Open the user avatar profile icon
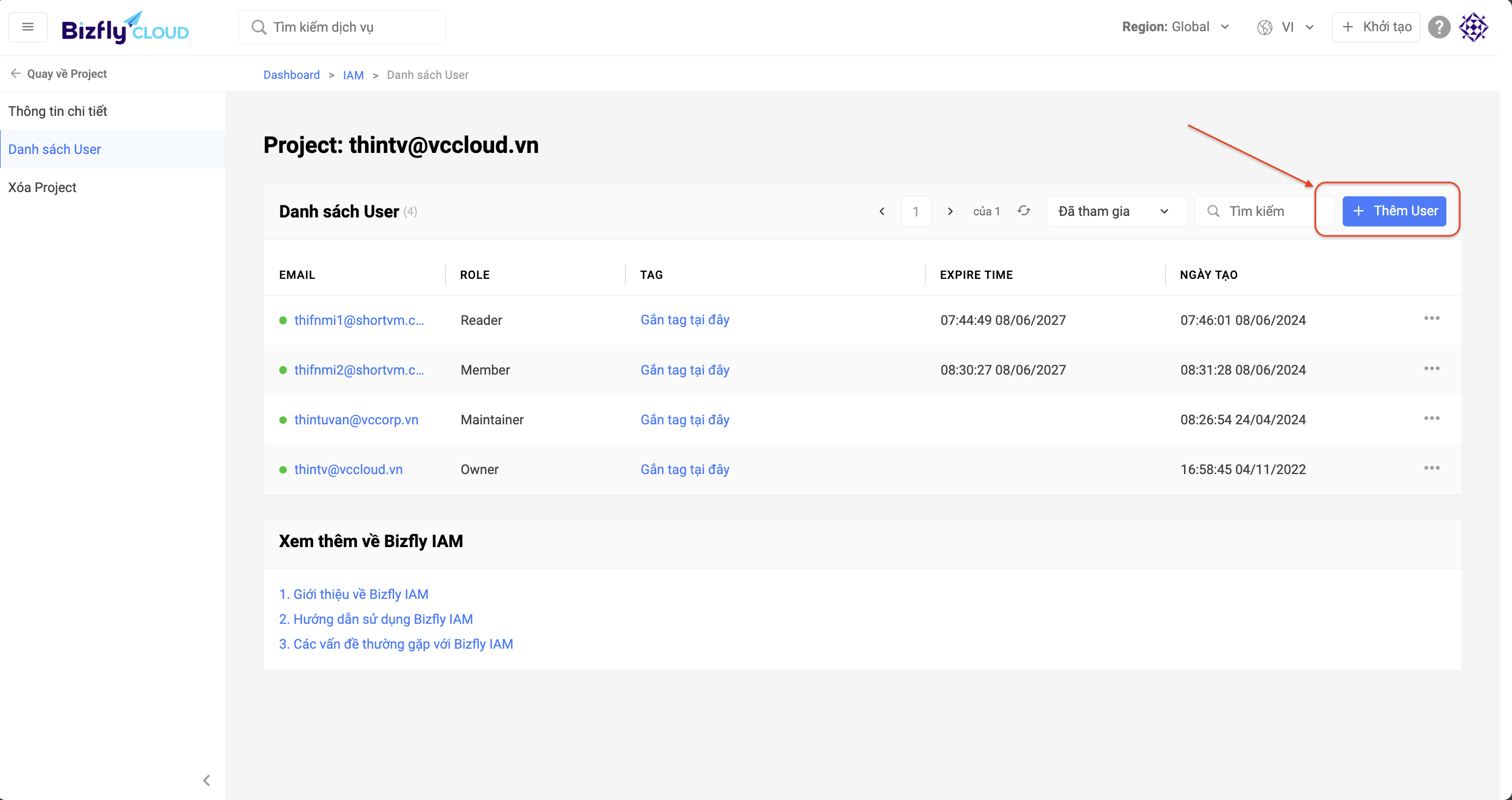This screenshot has width=1512, height=800. [1473, 27]
